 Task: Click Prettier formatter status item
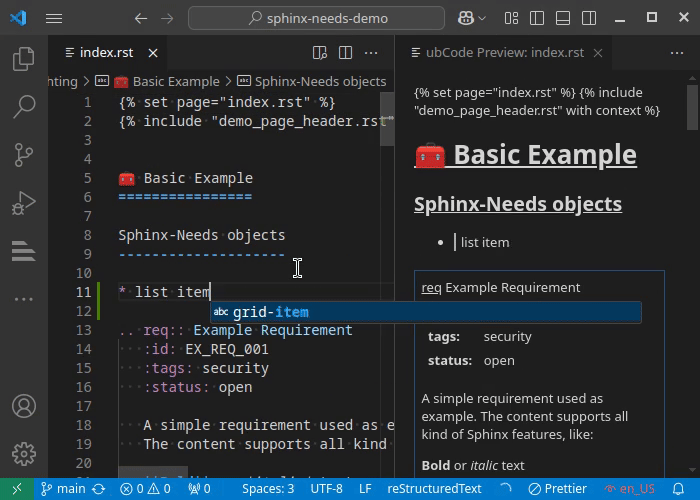click(557, 489)
